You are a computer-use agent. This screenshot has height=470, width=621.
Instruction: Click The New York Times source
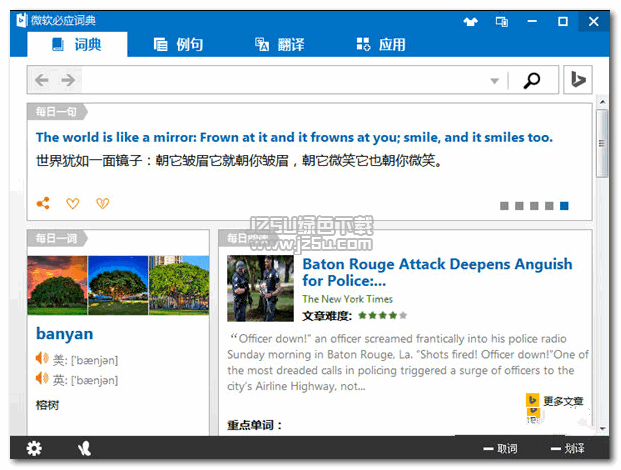click(x=347, y=299)
